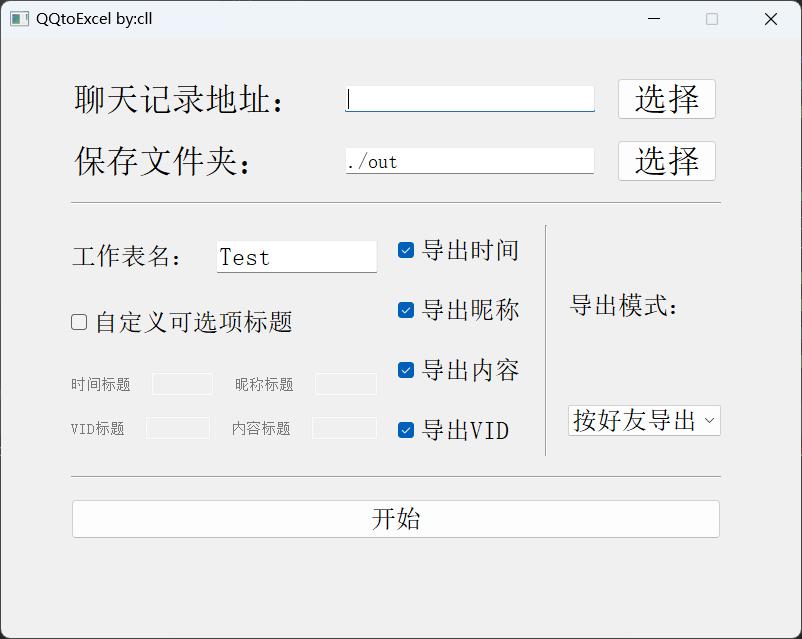The height and width of the screenshot is (639, 802).
Task: Click the 内容标题 title input box
Action: [346, 428]
